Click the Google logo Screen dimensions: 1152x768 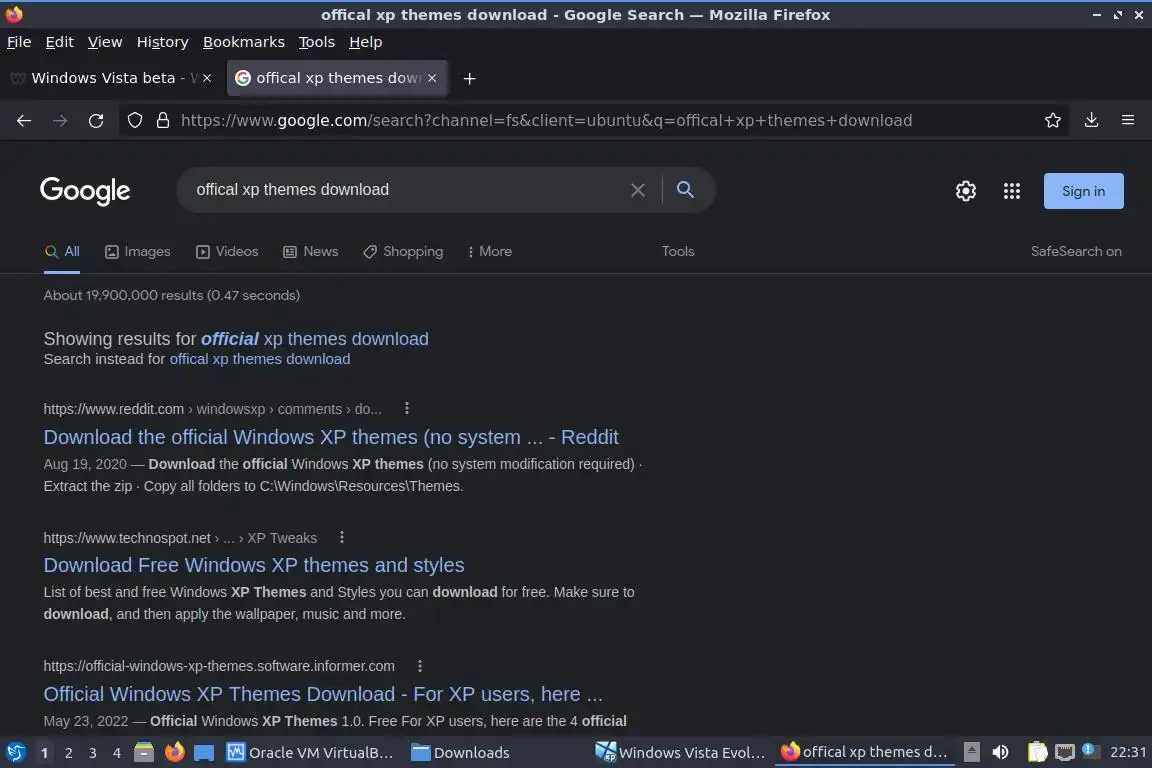pyautogui.click(x=85, y=190)
